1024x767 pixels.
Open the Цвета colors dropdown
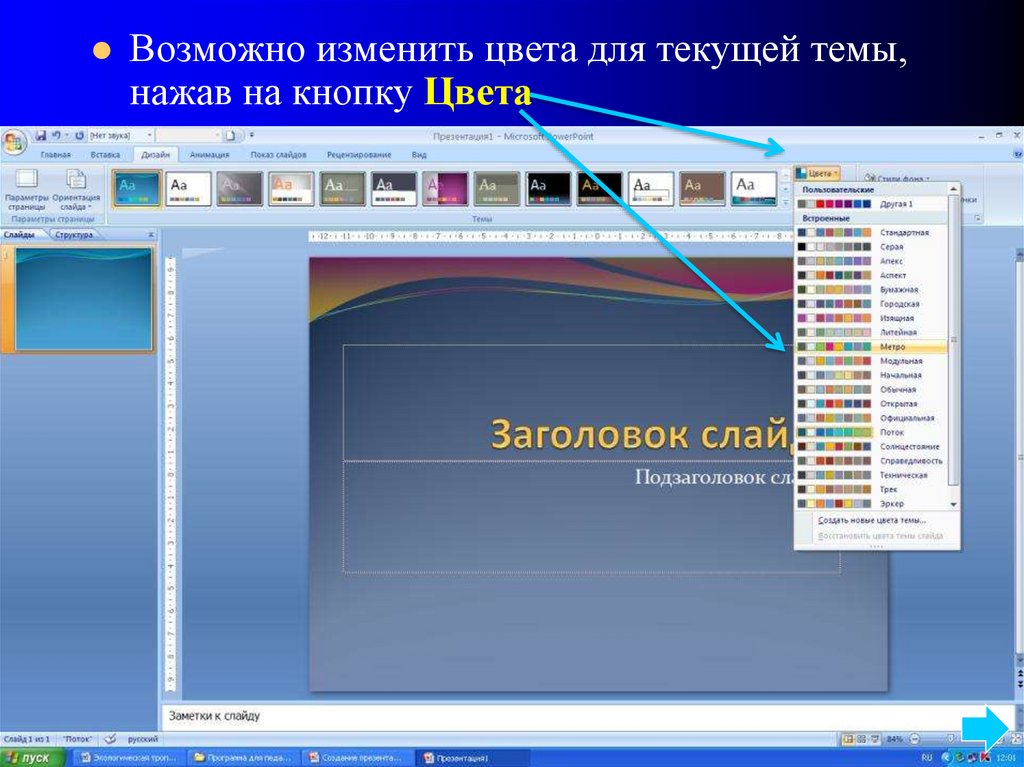[x=817, y=173]
